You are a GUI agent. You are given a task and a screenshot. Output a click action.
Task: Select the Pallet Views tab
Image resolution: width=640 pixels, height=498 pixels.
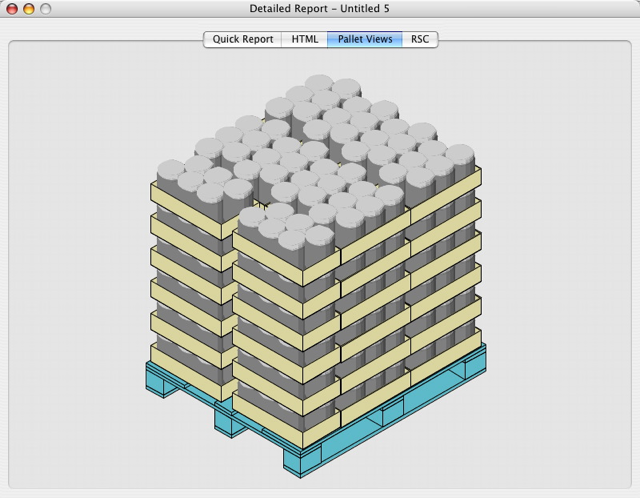365,39
